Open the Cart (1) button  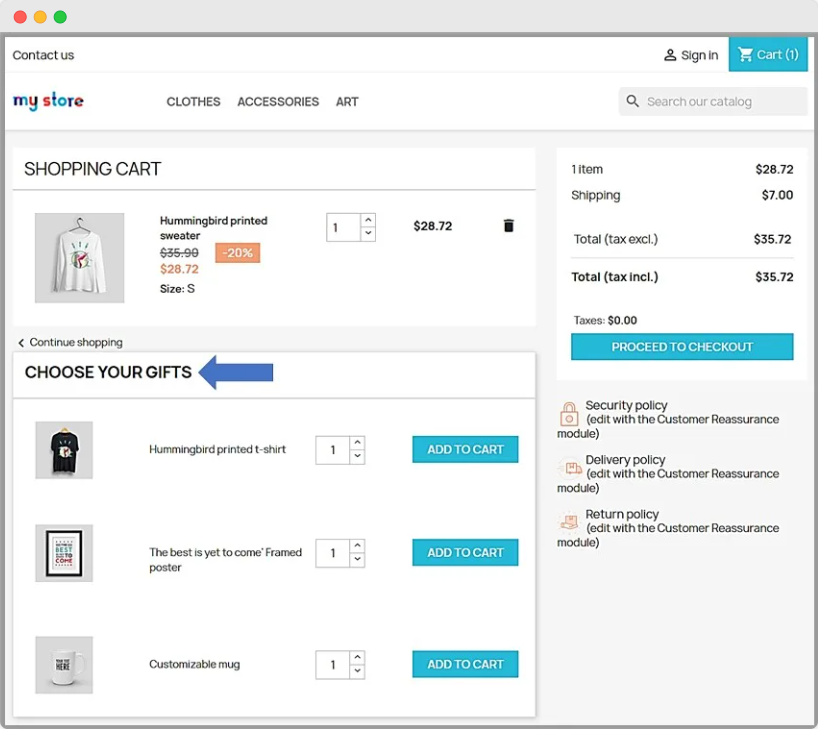coord(768,55)
